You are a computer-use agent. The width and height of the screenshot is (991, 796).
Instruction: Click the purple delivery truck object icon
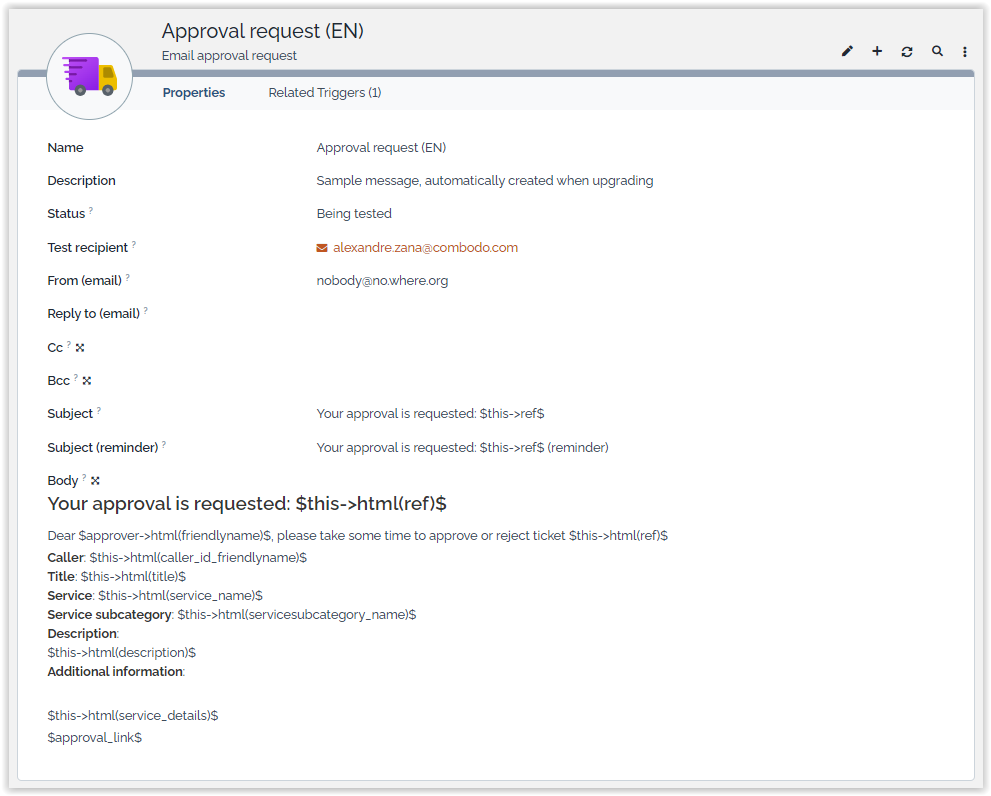click(90, 76)
